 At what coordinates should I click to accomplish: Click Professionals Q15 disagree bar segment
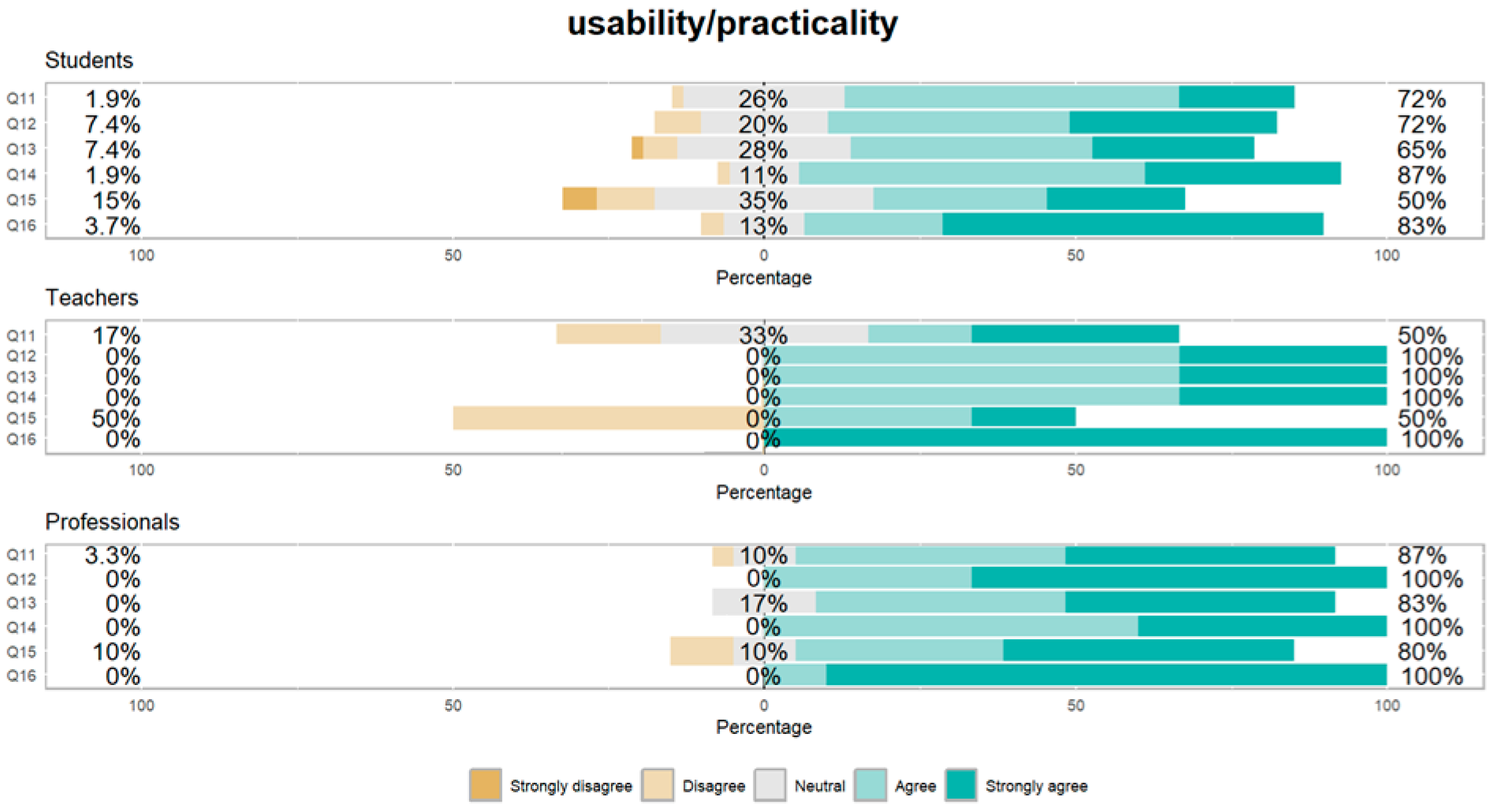702,651
